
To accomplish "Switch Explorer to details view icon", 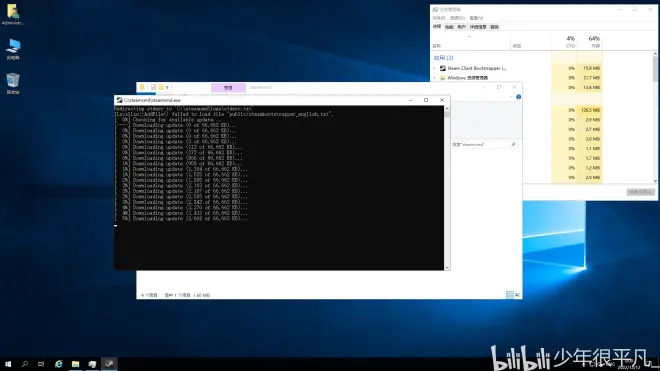I will click(510, 295).
